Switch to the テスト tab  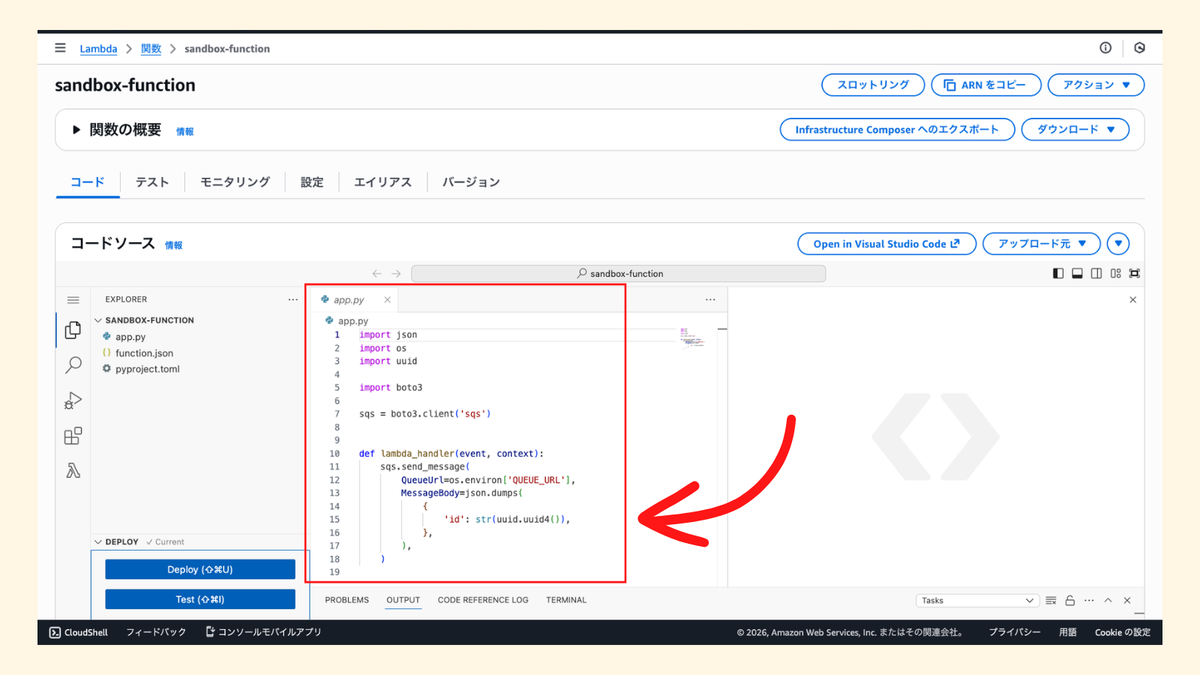(152, 182)
